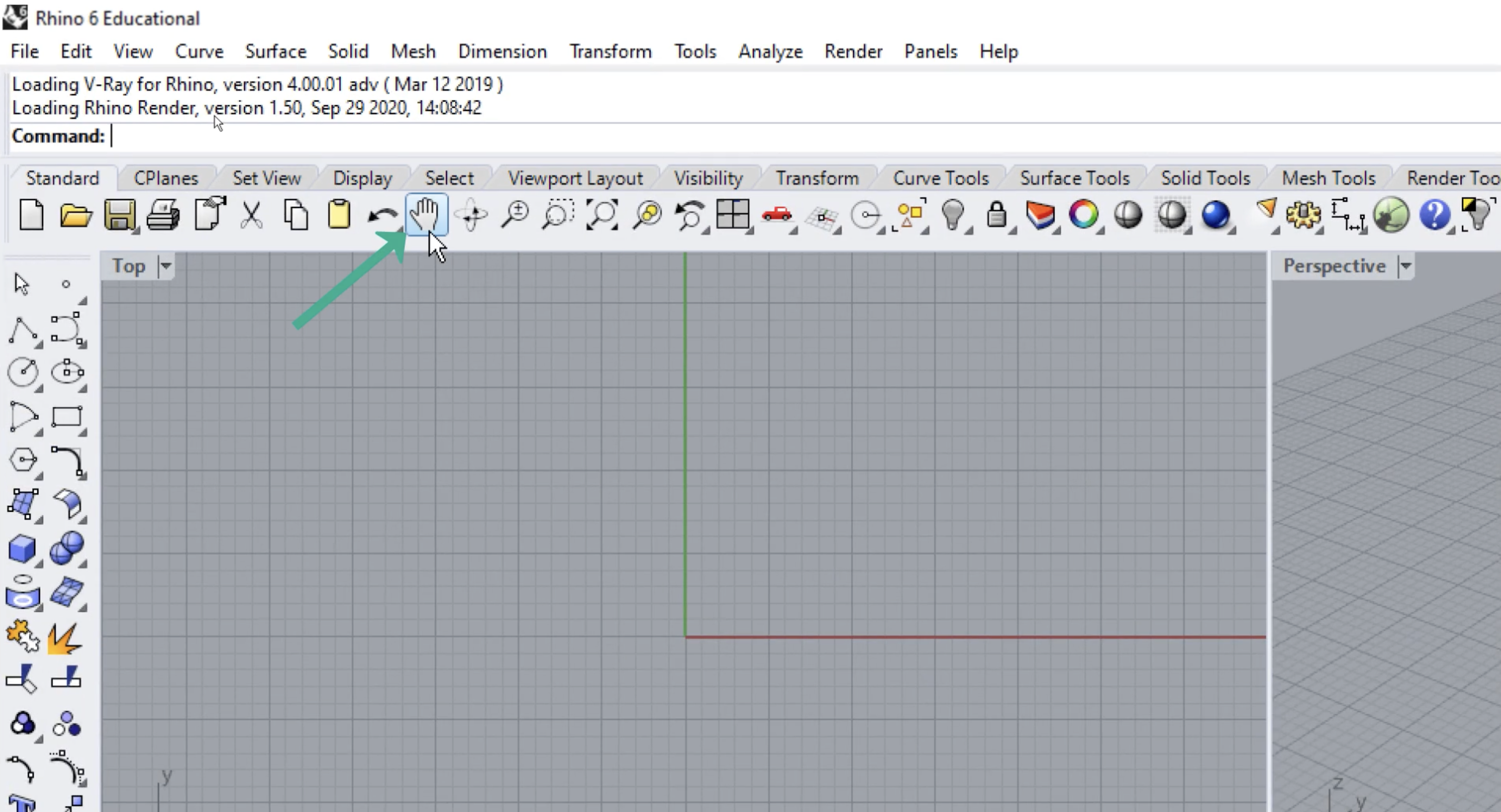
Task: Click the Undo arrow icon
Action: [382, 216]
